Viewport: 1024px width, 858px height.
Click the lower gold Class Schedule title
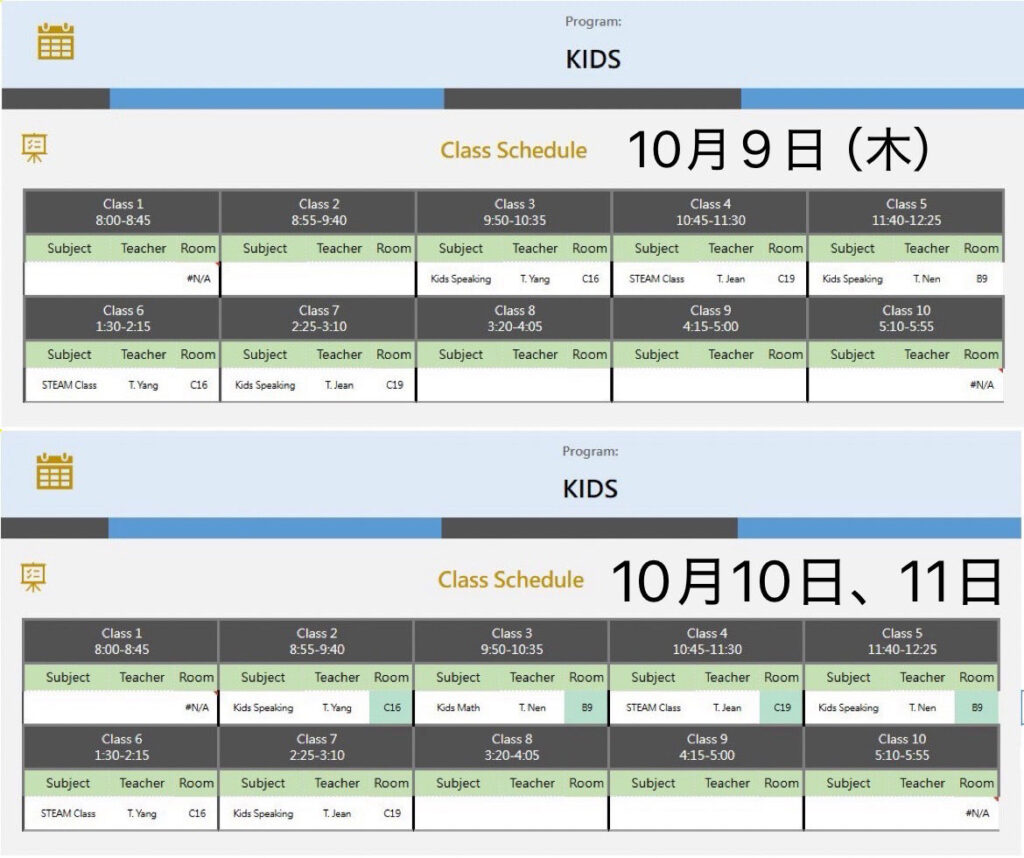[x=510, y=580]
